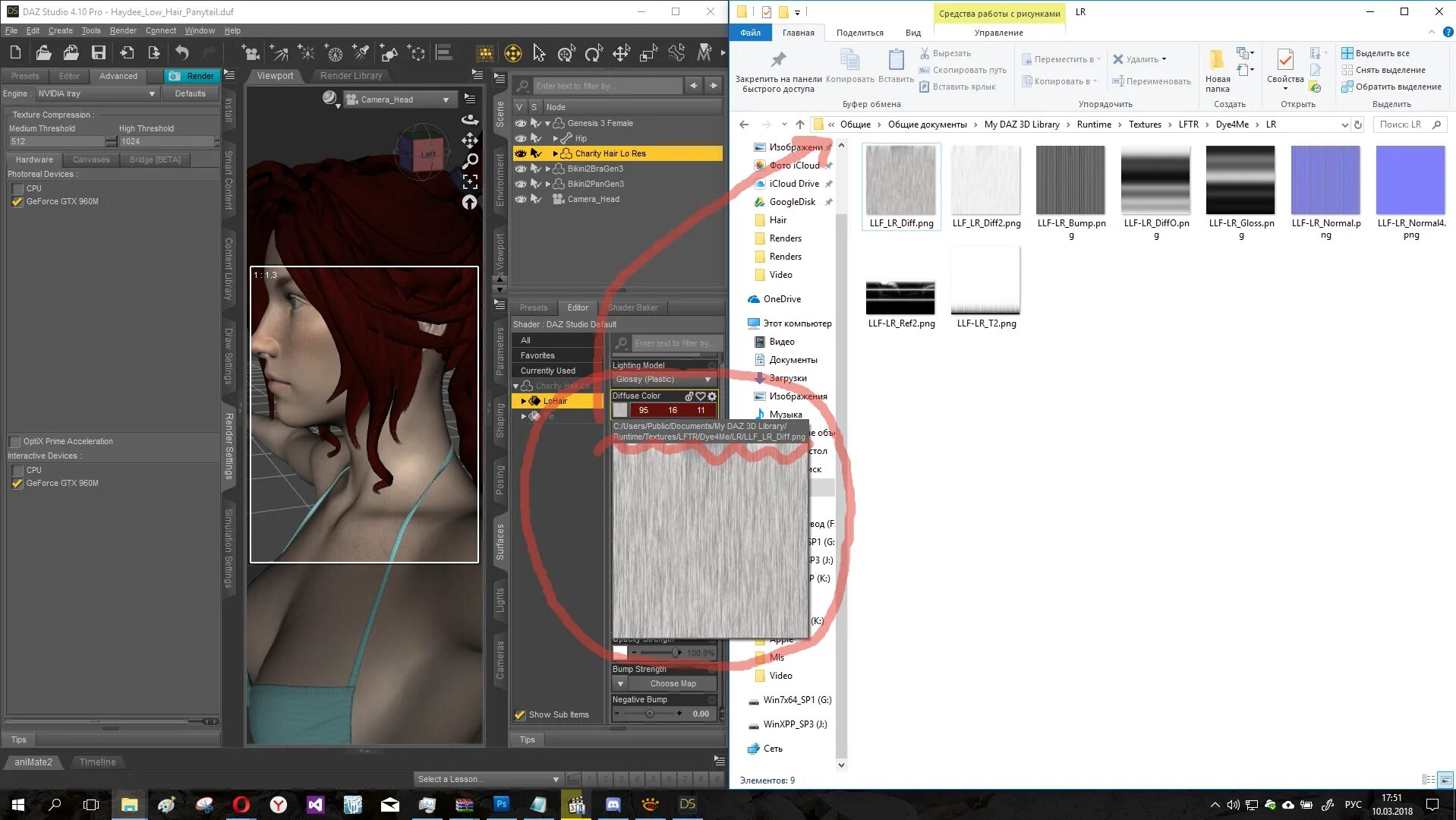The width and height of the screenshot is (1456, 820).
Task: Click the home reset view icon beside viewport
Action: pyautogui.click(x=469, y=202)
